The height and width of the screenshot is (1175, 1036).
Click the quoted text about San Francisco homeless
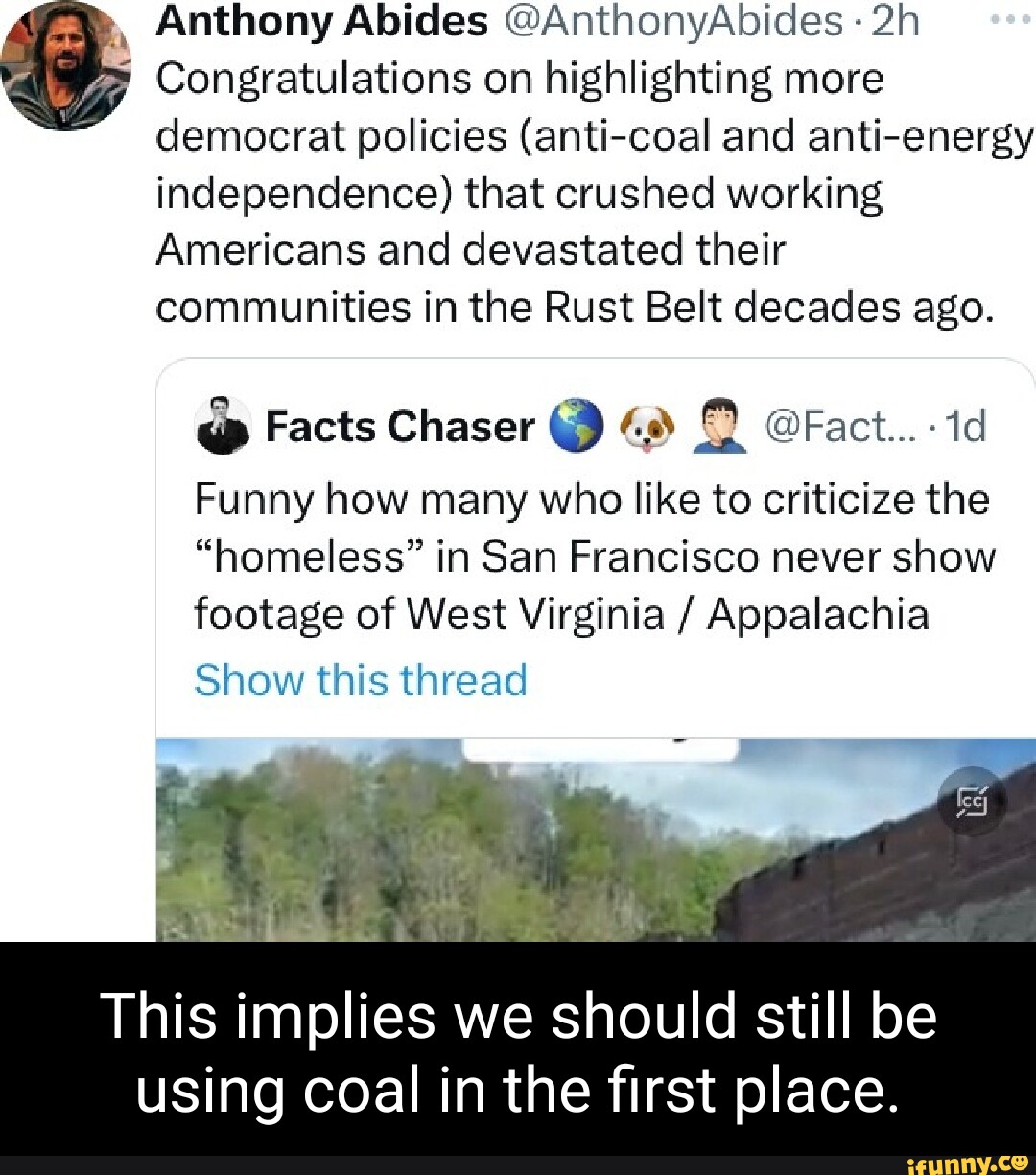(594, 556)
